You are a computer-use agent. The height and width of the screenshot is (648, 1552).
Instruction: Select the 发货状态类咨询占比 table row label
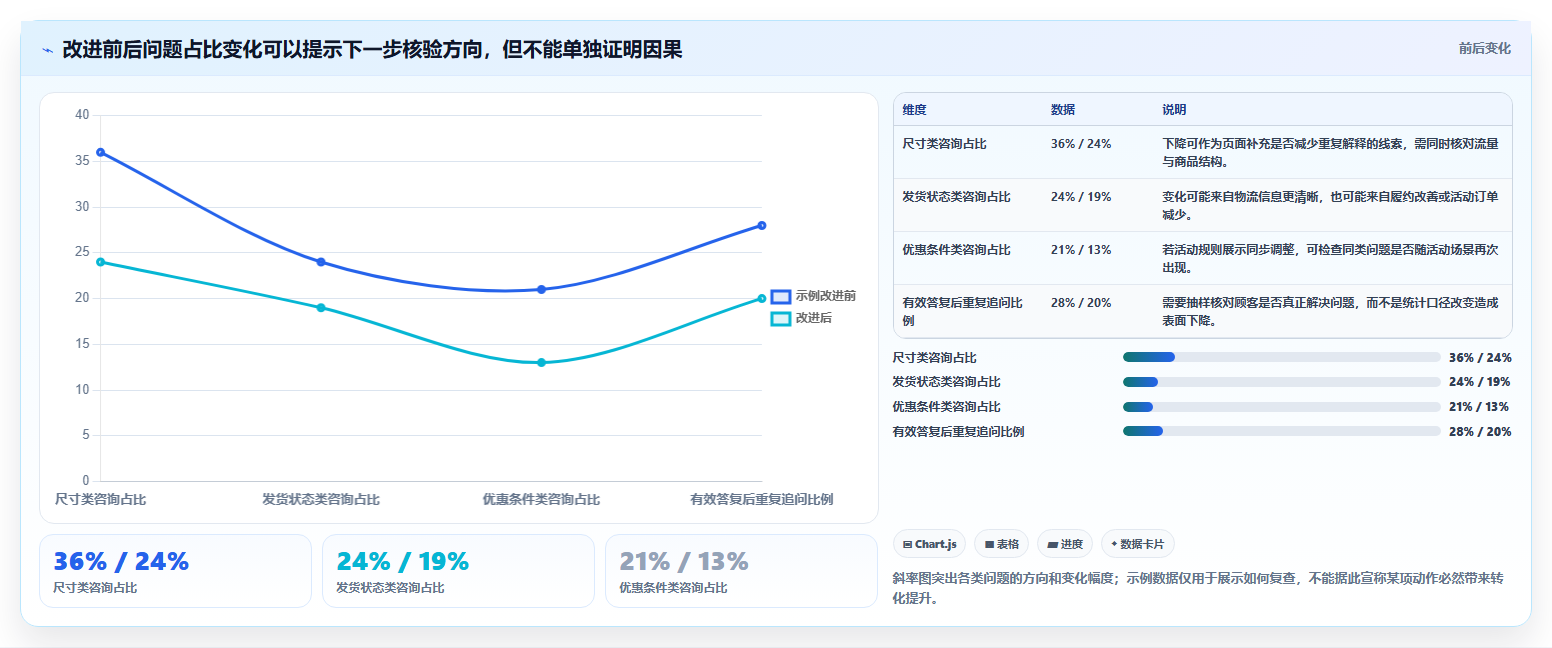[956, 197]
